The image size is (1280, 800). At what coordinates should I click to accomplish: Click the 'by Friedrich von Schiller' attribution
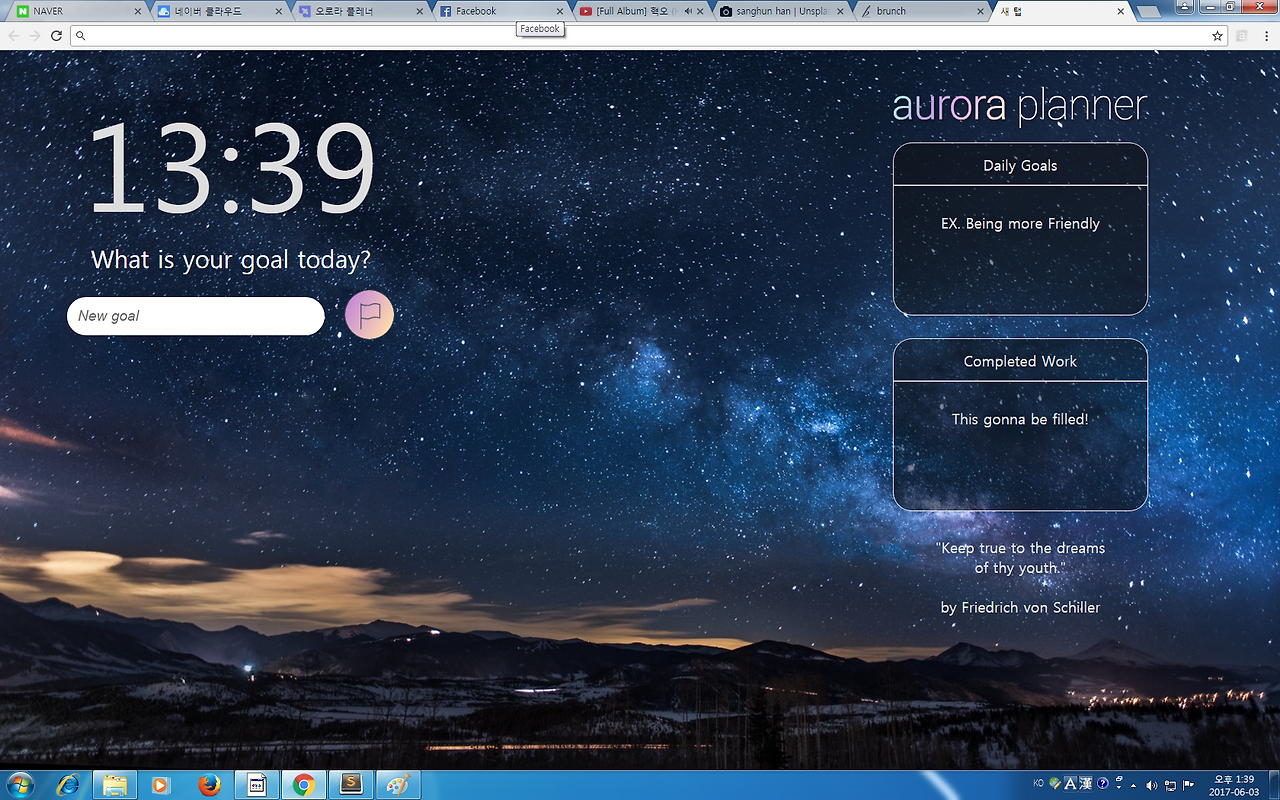1020,607
